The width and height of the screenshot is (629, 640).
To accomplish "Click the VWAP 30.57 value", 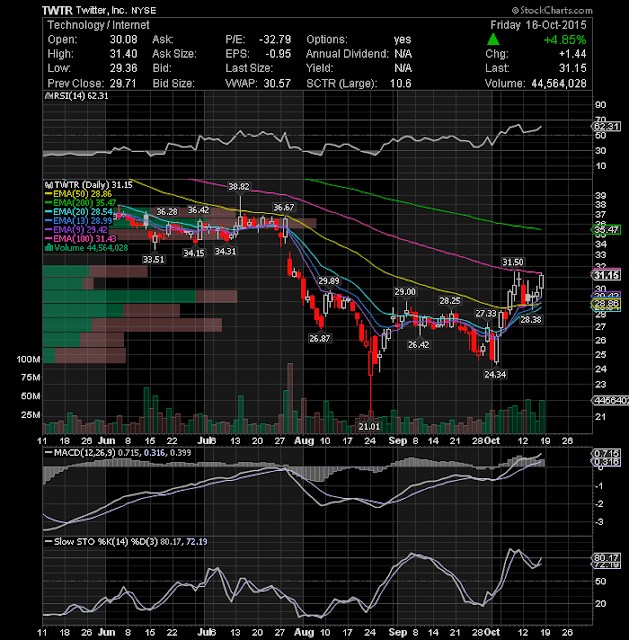I will click(277, 84).
